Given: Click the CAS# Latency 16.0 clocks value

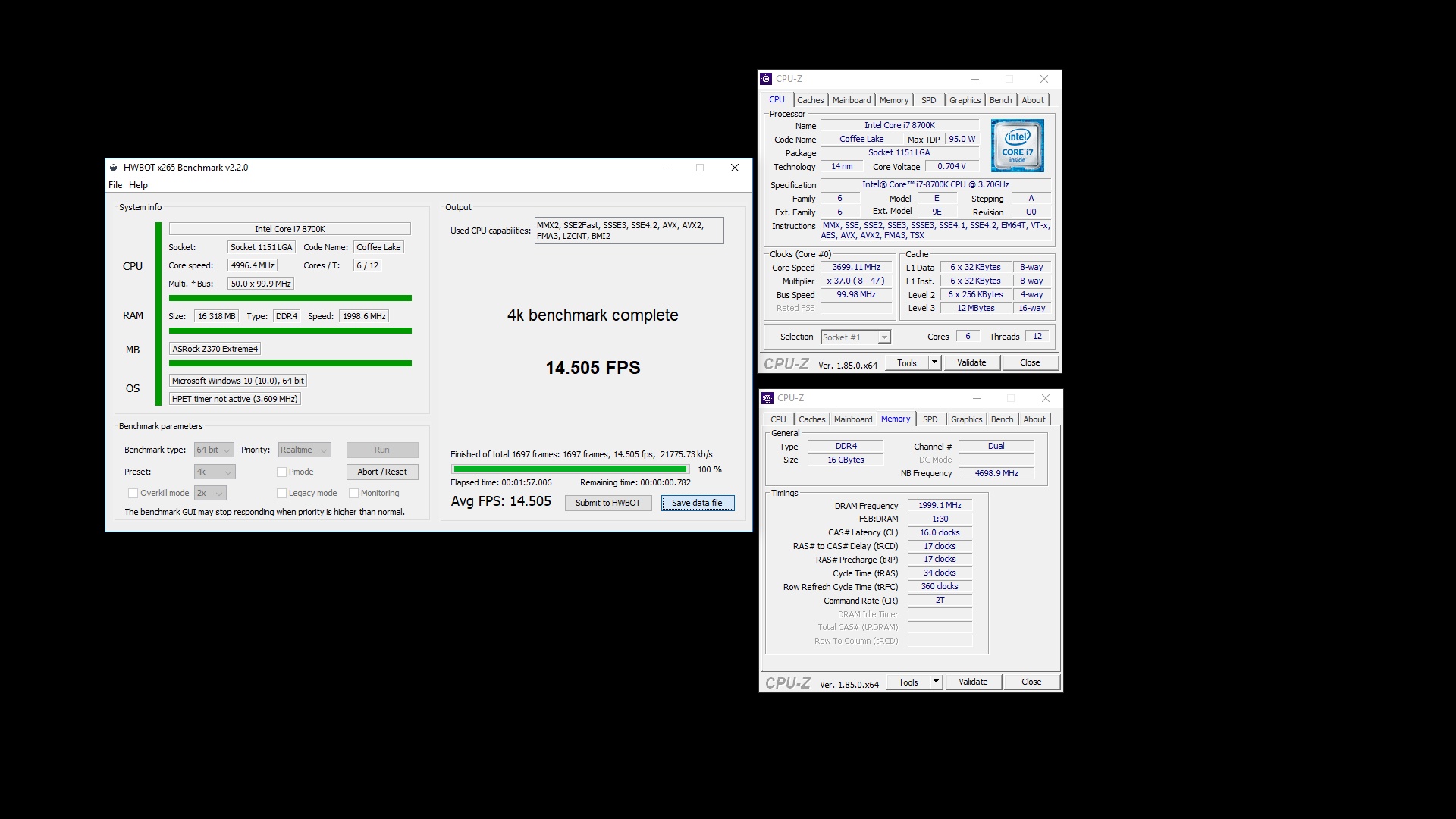Looking at the screenshot, I should click(940, 532).
